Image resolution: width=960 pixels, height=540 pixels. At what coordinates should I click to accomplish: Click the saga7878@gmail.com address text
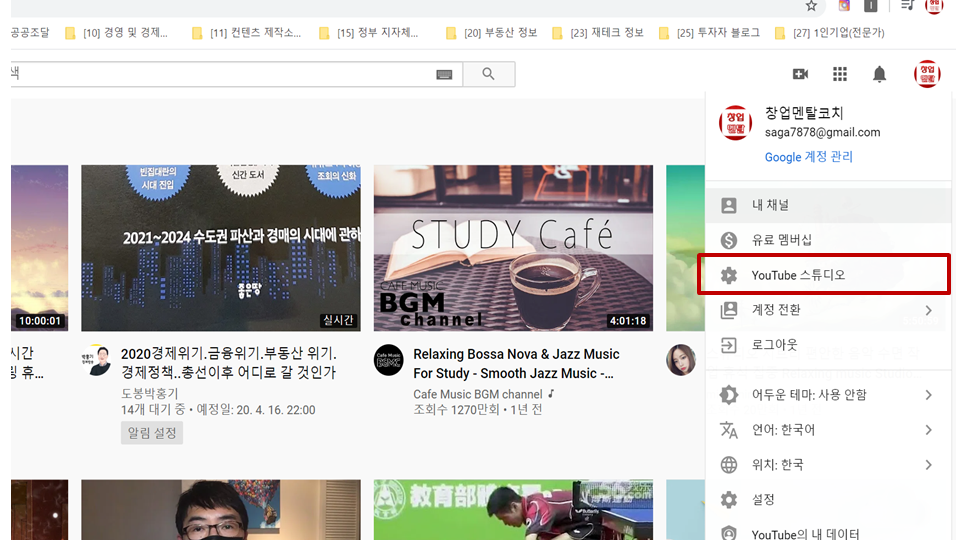822,132
